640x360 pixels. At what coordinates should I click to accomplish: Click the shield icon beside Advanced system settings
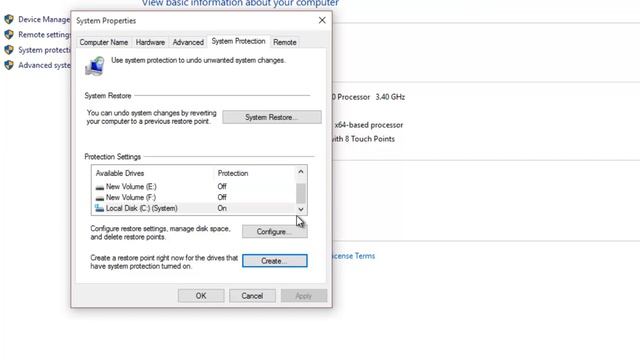[9, 65]
